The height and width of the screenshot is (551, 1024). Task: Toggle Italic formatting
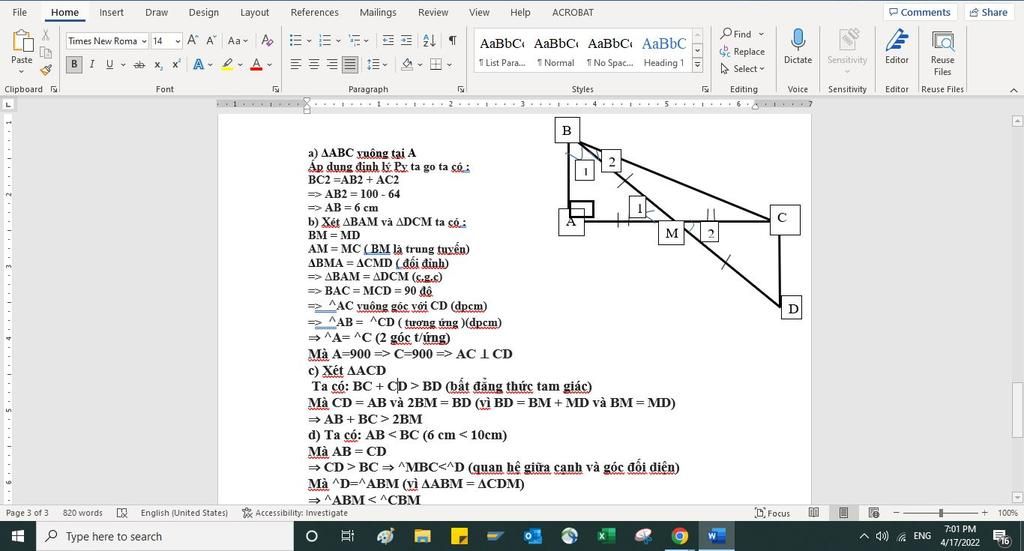(x=92, y=65)
